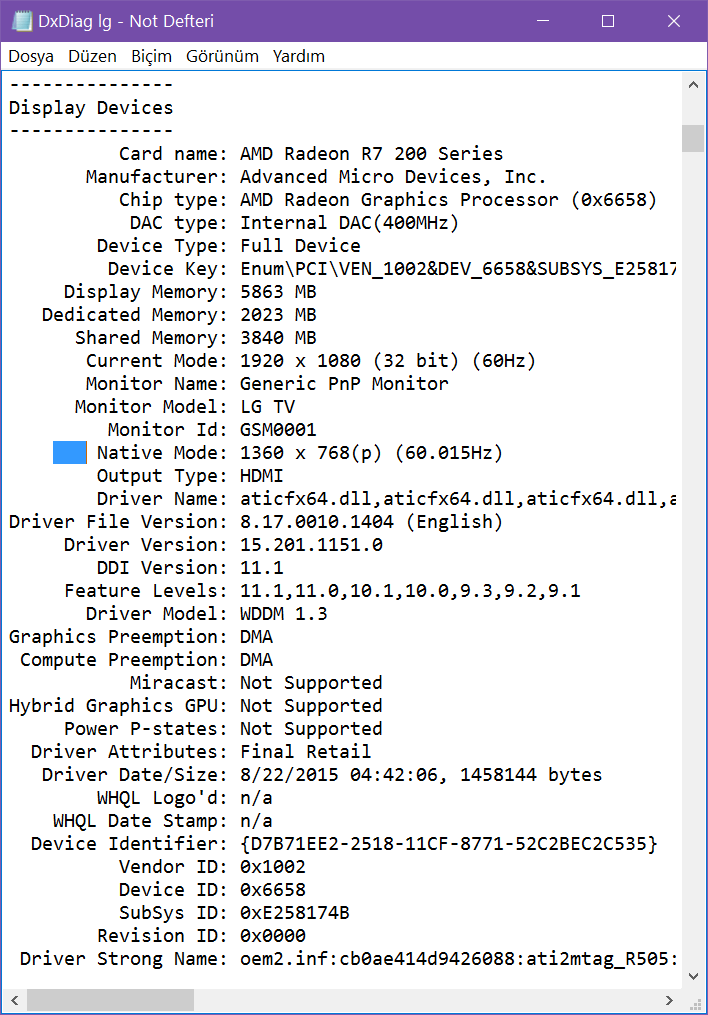Close the DxDiag lg window
Viewport: 708px width, 1015px height.
[674, 21]
